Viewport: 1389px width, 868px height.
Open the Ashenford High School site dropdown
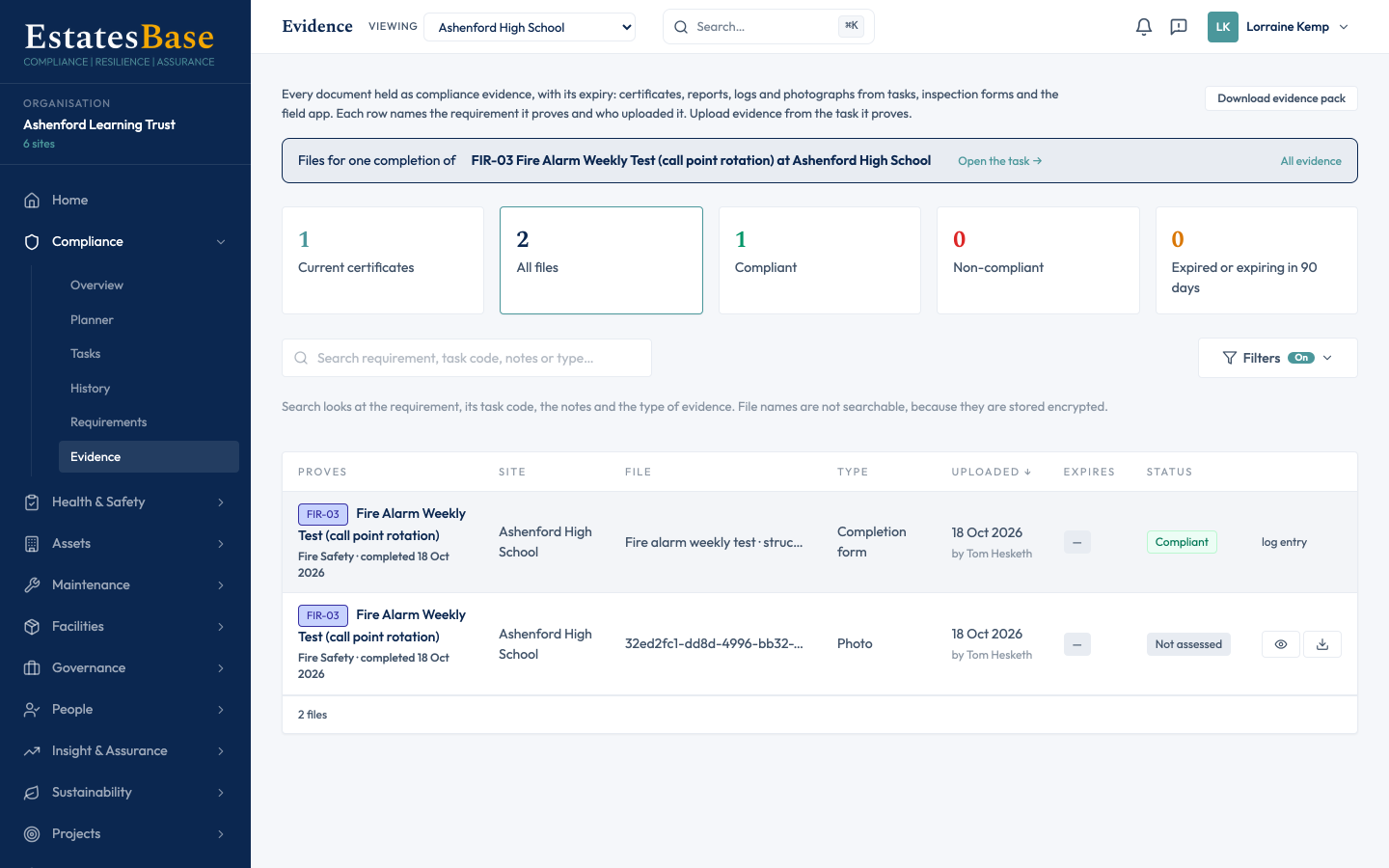point(530,27)
